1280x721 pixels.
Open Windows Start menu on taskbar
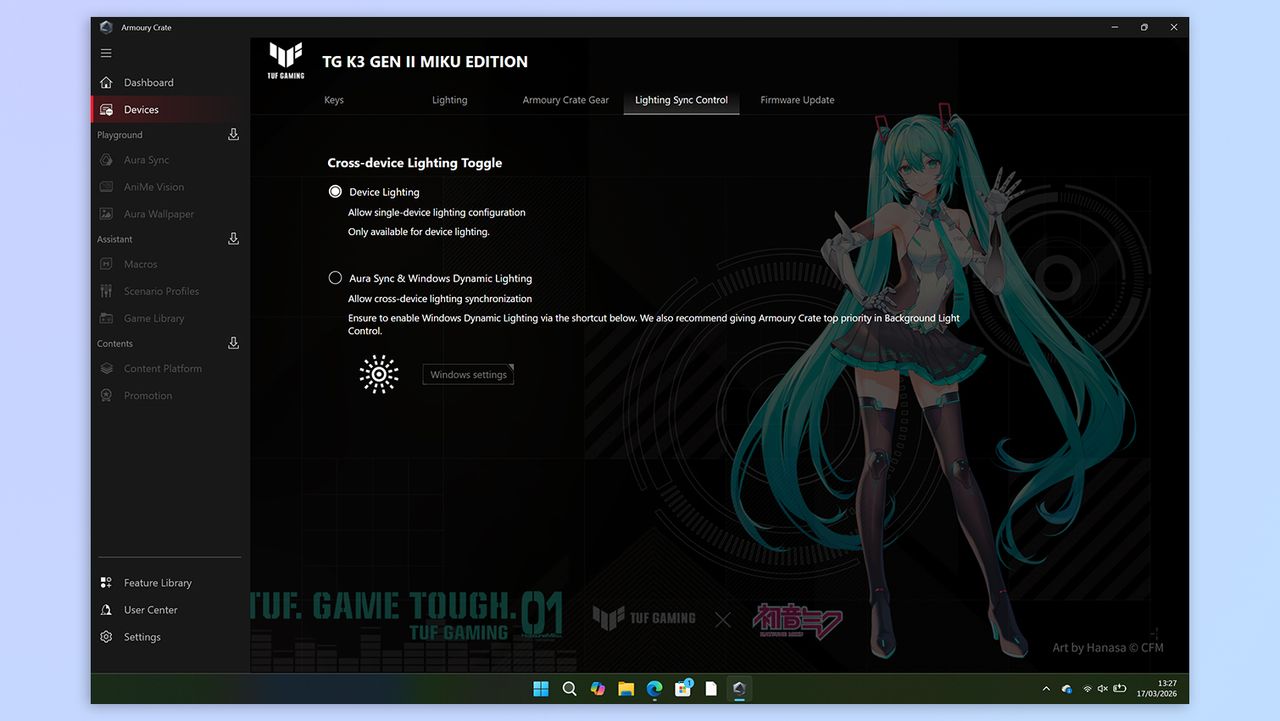[x=541, y=688]
